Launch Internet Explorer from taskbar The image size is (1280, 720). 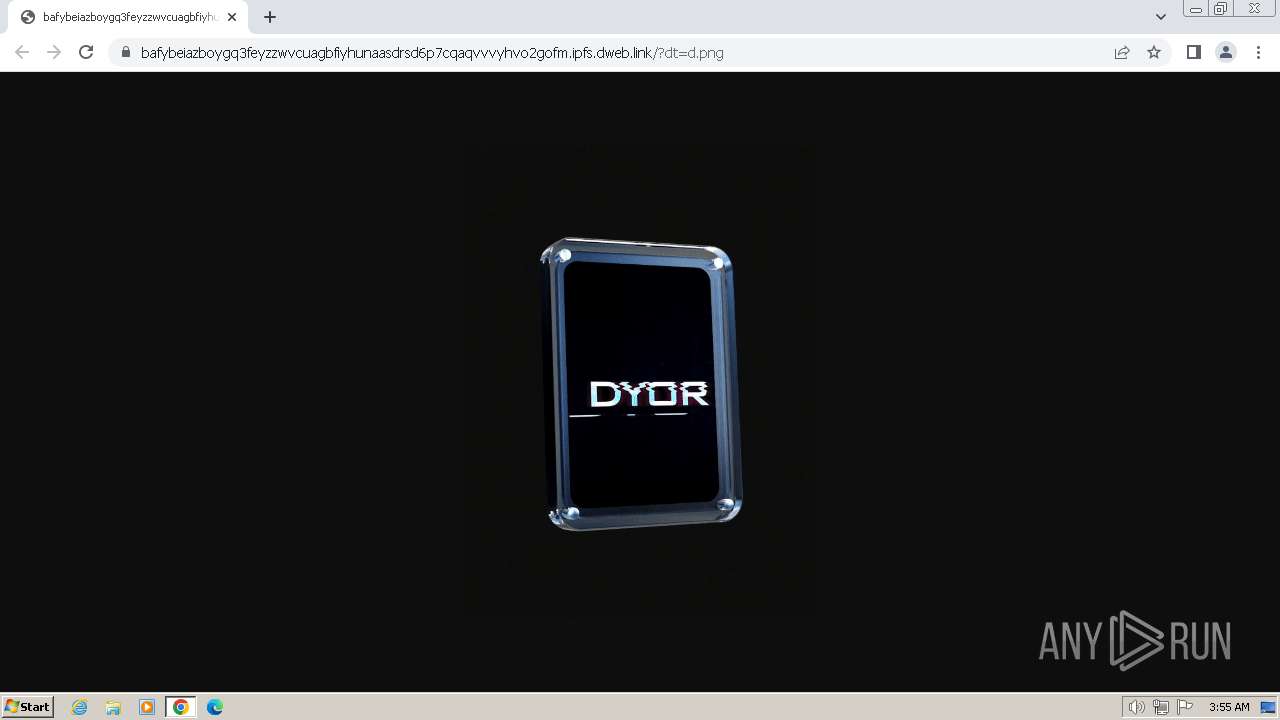tap(80, 707)
